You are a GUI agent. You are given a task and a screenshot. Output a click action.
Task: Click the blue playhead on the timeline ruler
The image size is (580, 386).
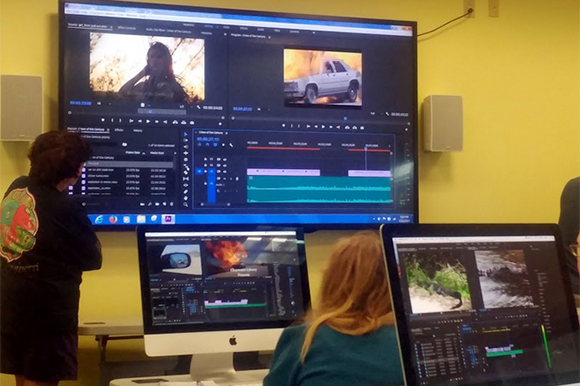point(366,148)
